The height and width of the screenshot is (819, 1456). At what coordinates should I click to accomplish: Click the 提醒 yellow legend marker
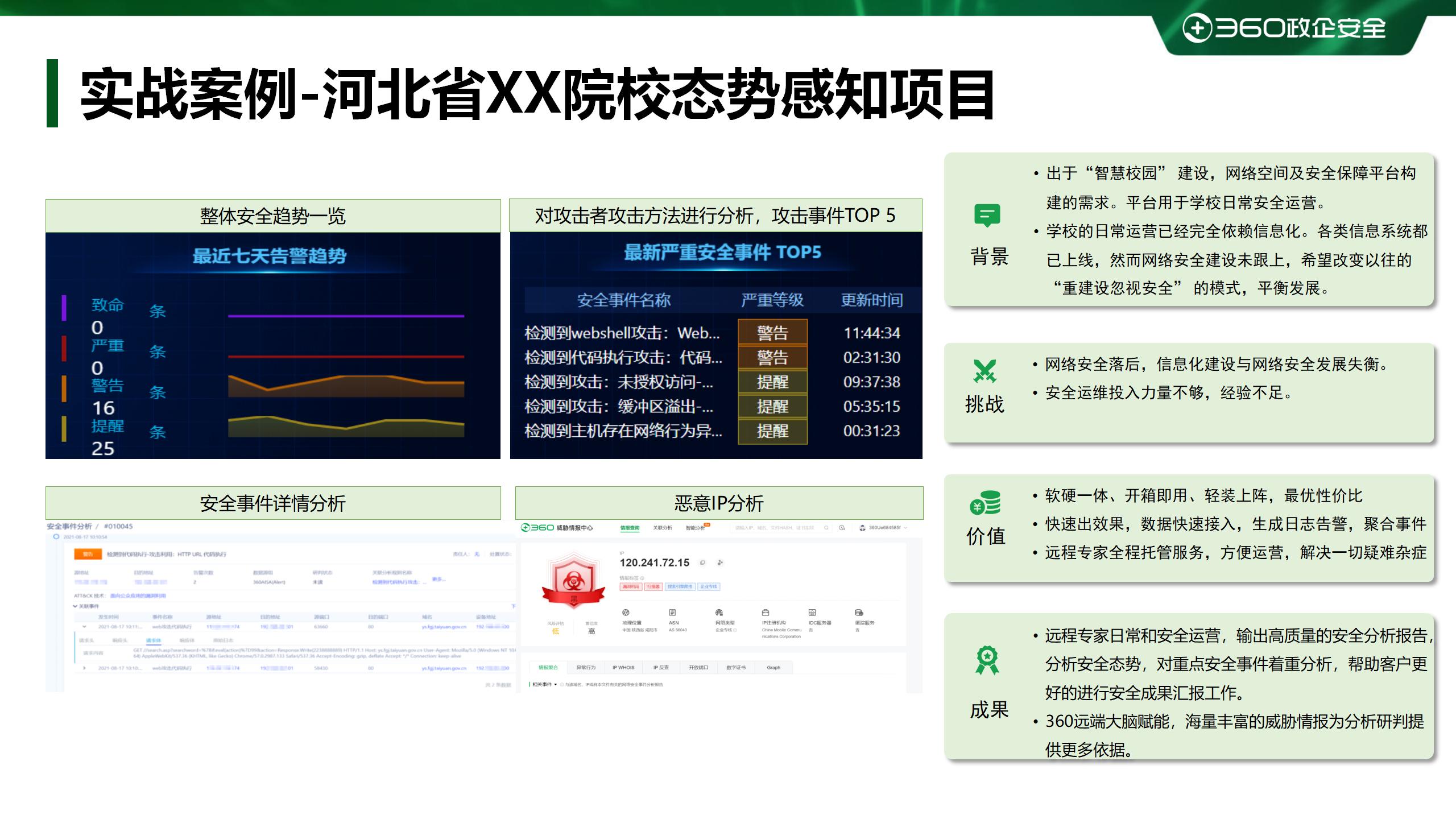[64, 429]
